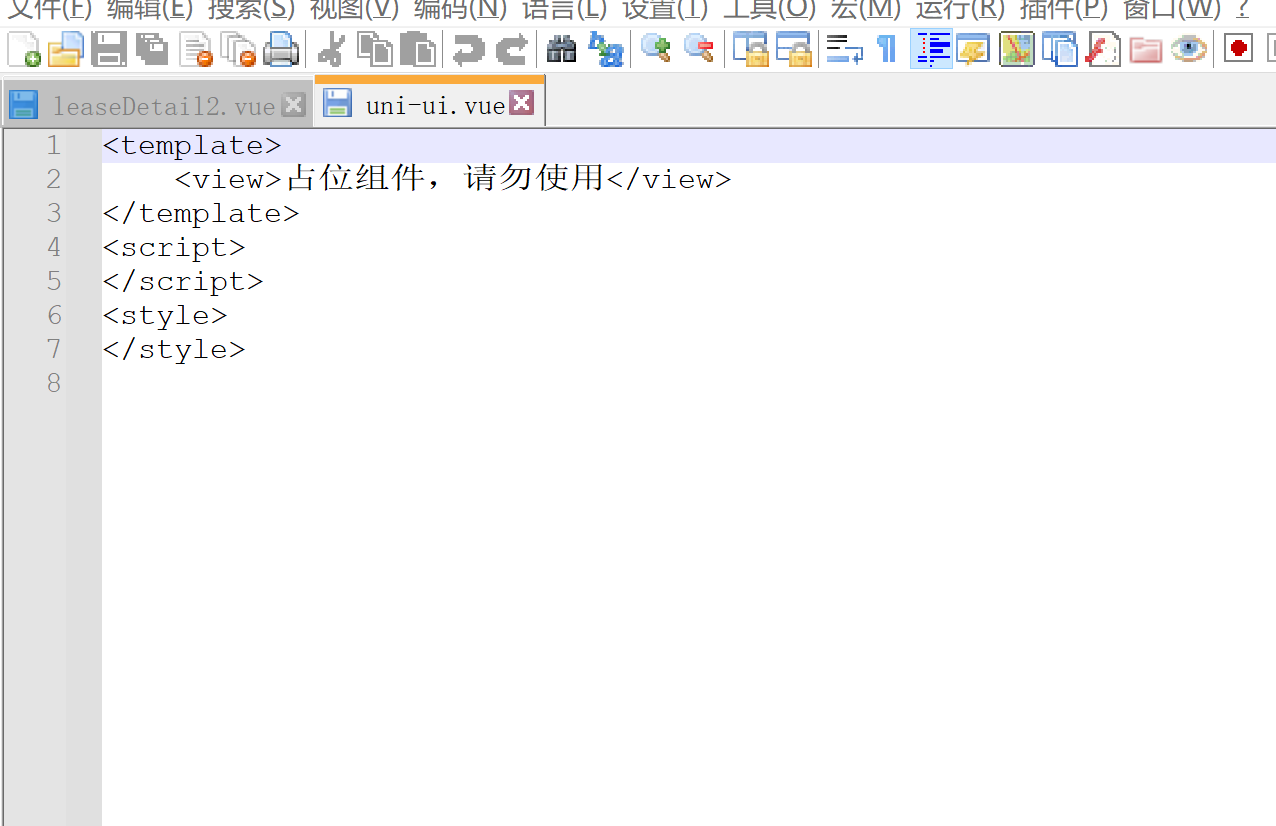Start macro recording with the red dot
The height and width of the screenshot is (826, 1276).
[1239, 49]
